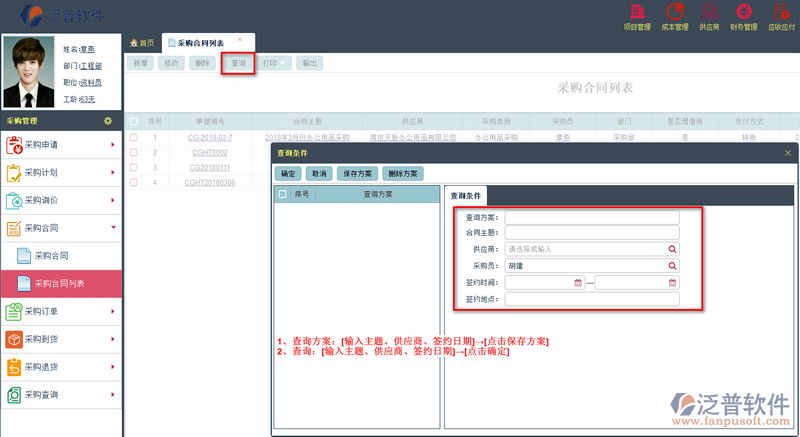The width and height of the screenshot is (800, 437).
Task: Click the 查询方案 input field
Action: pos(592,218)
